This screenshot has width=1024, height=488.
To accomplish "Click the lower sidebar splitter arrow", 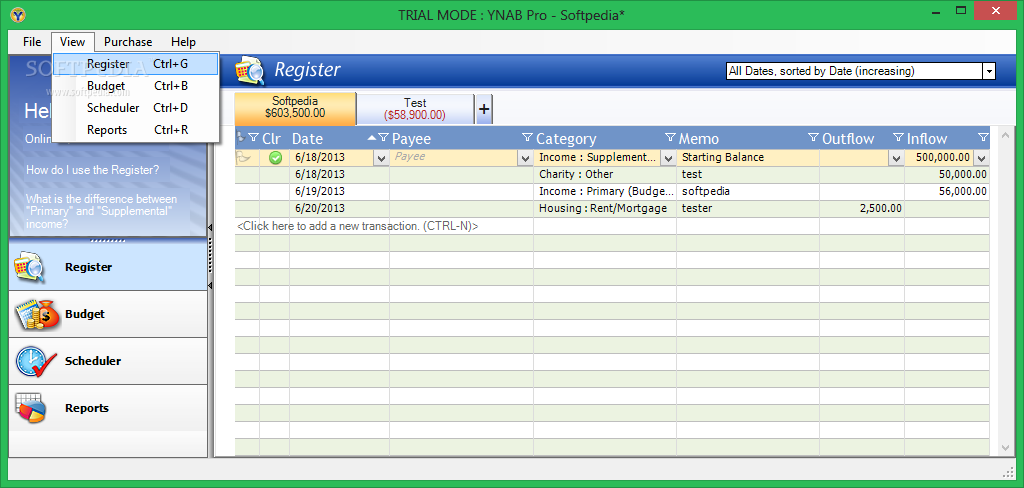I will coord(210,285).
